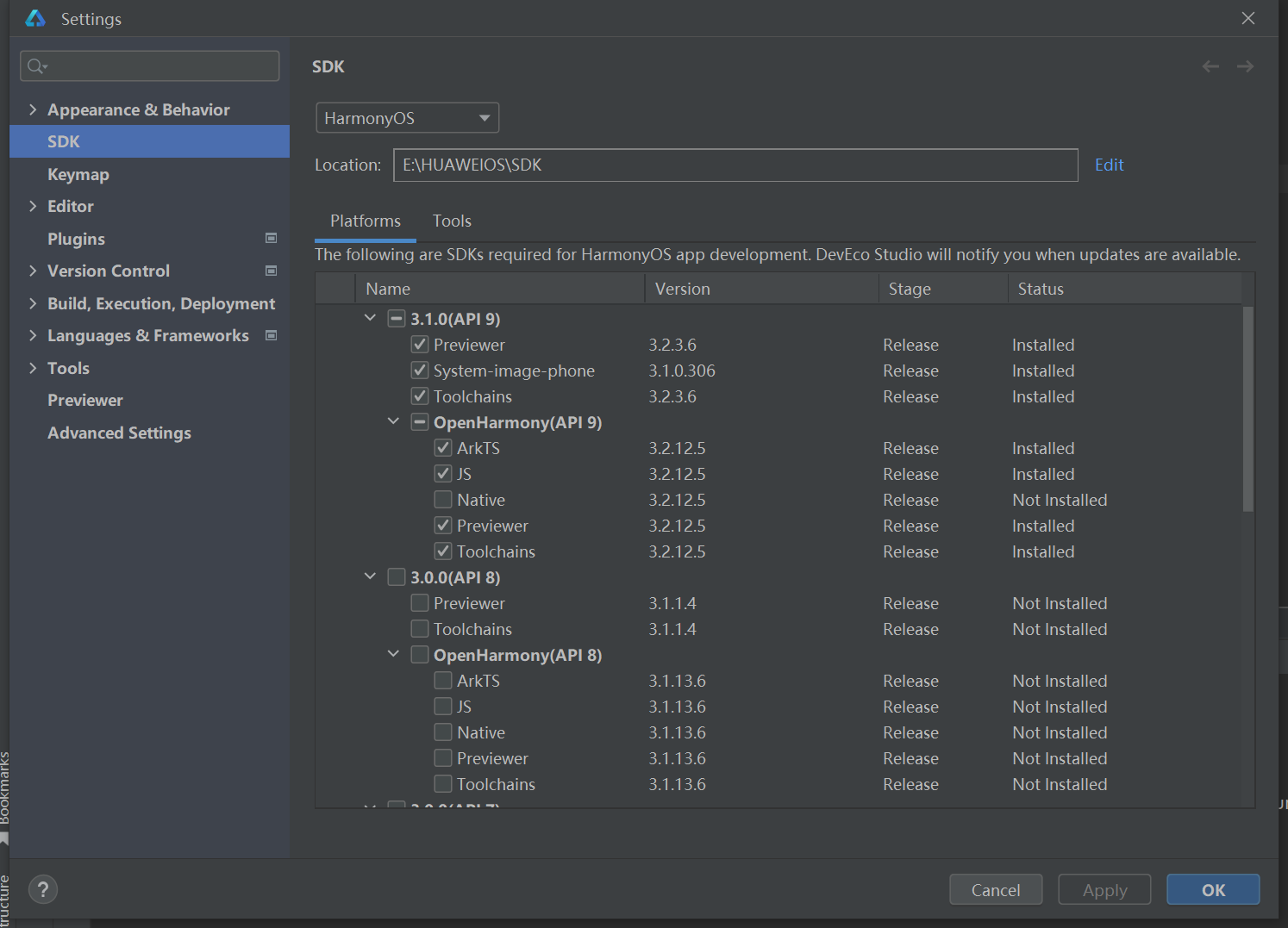Check the 3.0.0(API 8) group checkbox

click(x=397, y=577)
